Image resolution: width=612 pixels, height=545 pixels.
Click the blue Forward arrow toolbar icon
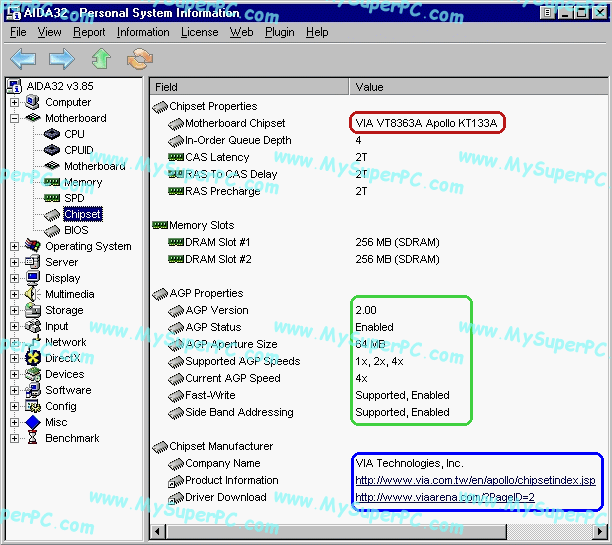62,59
